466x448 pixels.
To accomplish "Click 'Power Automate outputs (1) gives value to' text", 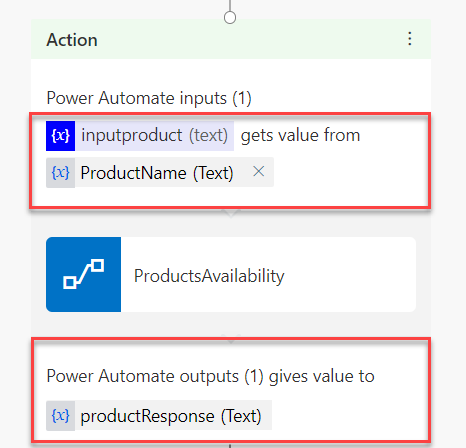I will 211,376.
